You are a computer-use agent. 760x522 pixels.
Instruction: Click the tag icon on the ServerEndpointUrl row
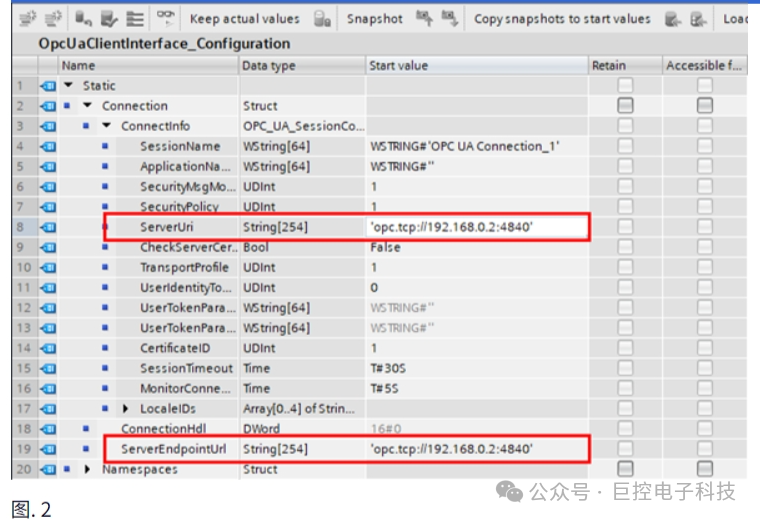pos(48,449)
